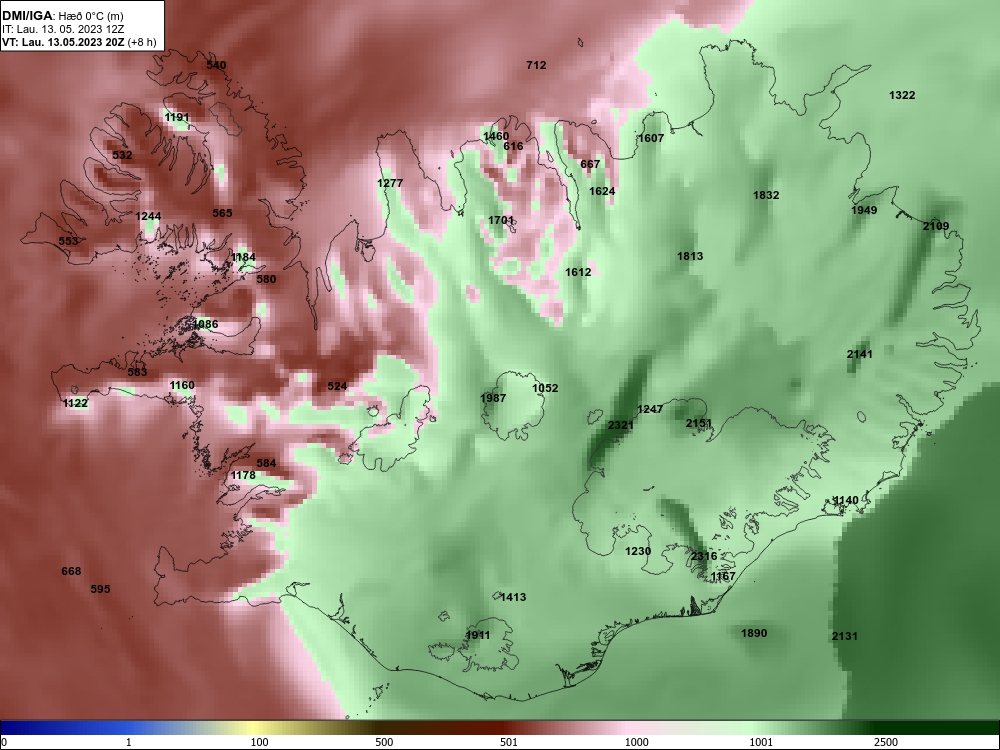Image resolution: width=1000 pixels, height=750 pixels.
Task: Click the 1813 value on the map
Action: click(x=690, y=256)
